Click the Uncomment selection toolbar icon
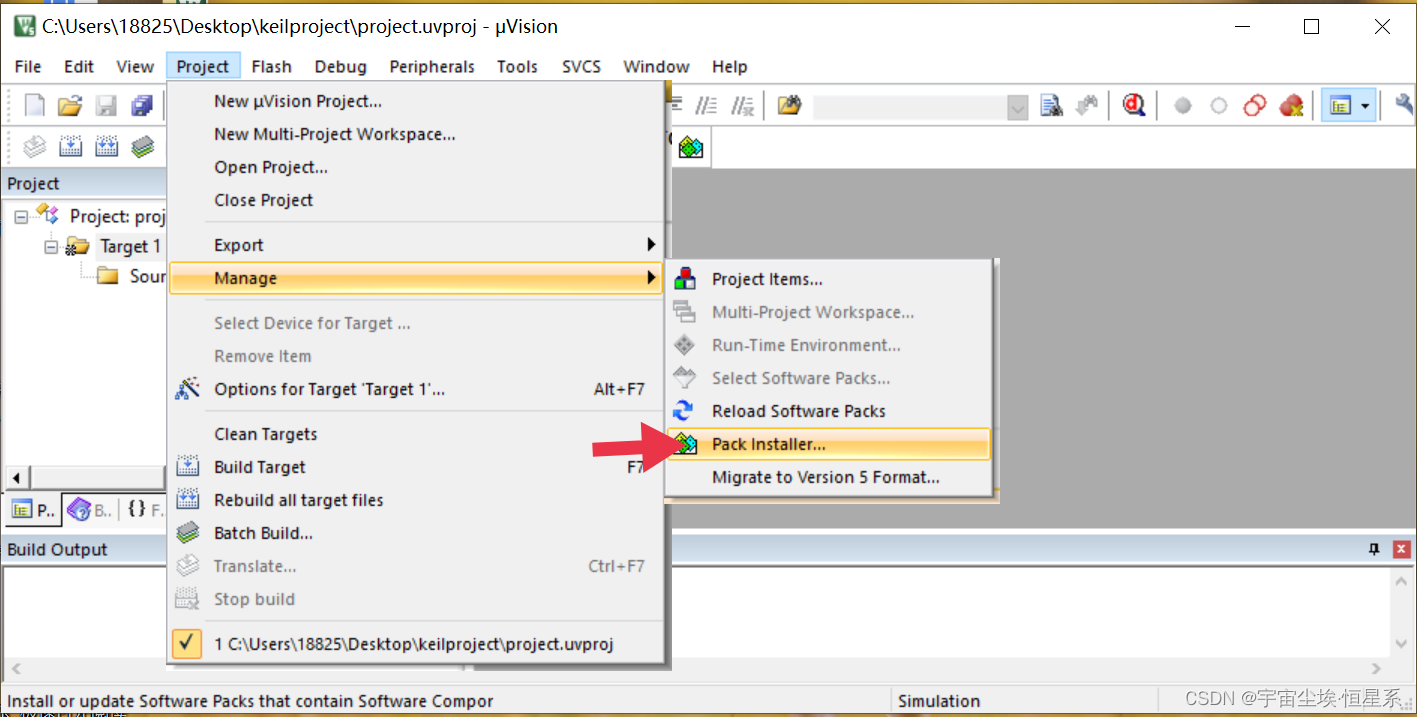 pyautogui.click(x=742, y=105)
